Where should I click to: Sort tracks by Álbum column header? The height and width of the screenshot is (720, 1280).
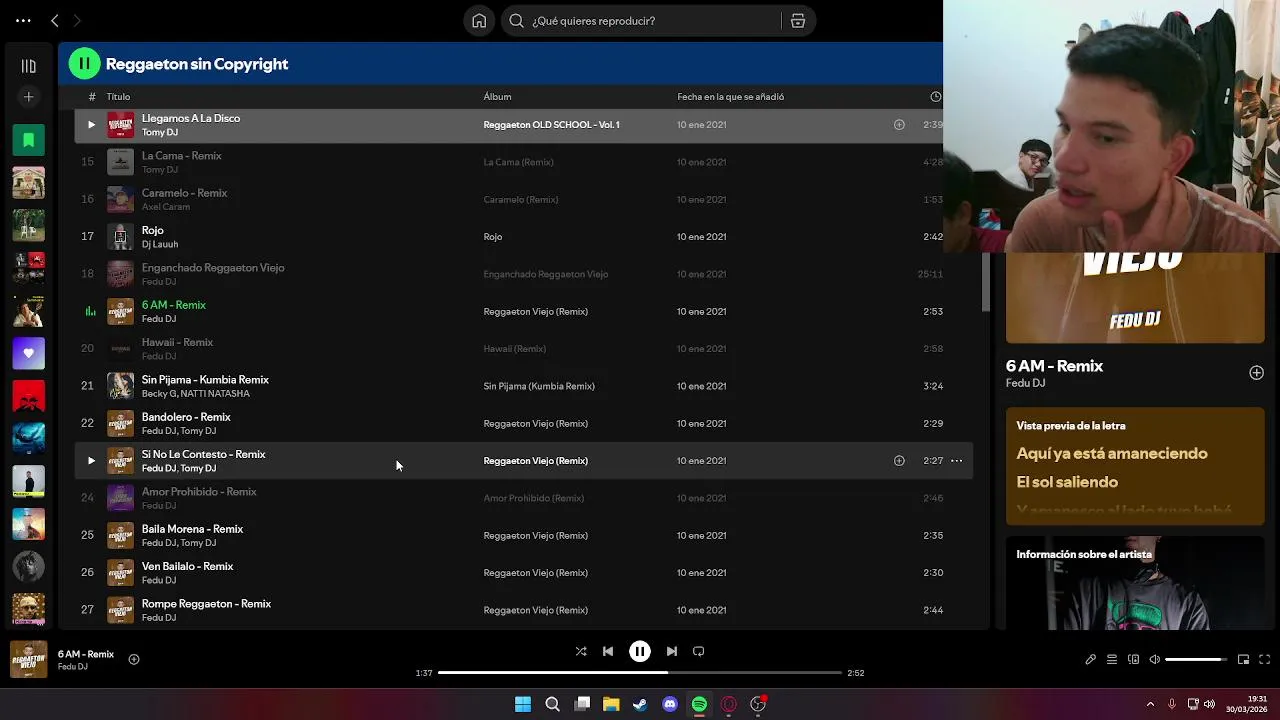[497, 97]
